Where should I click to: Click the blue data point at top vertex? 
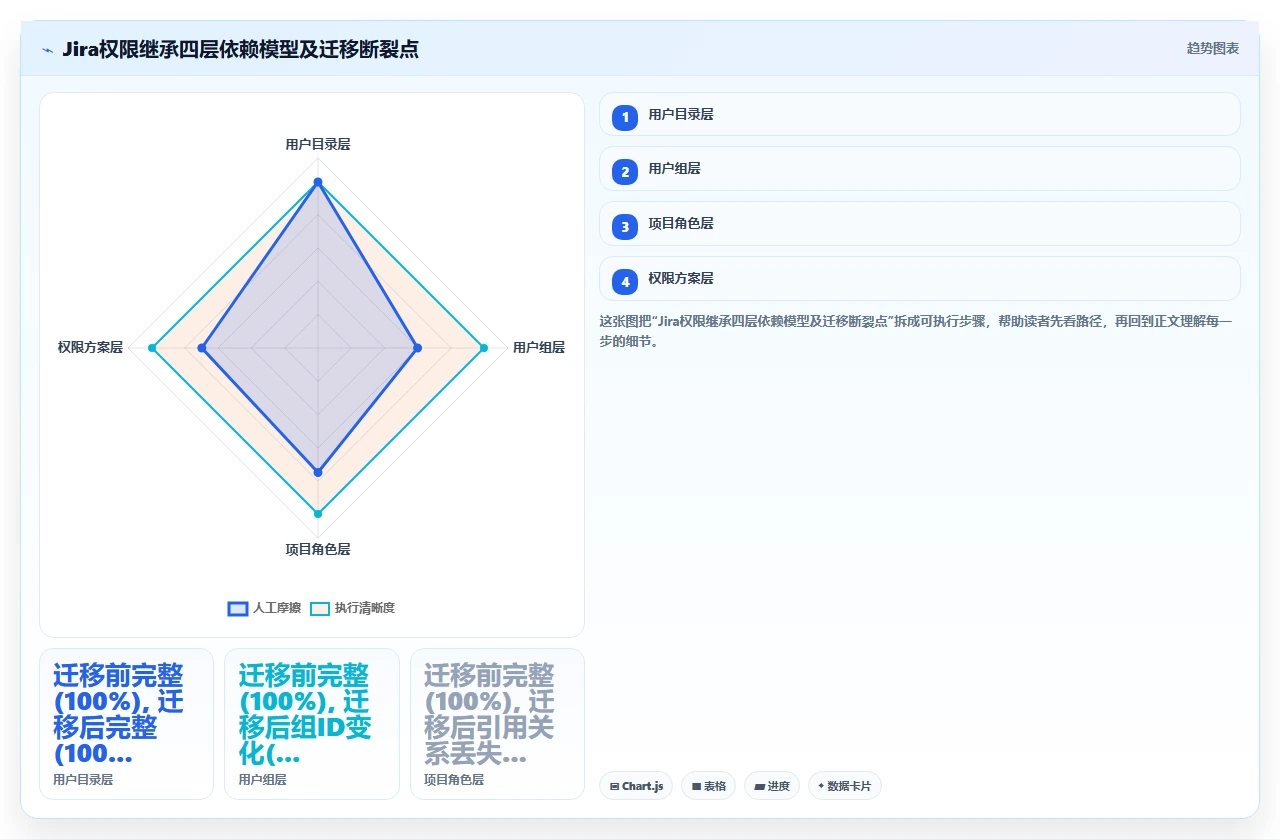pyautogui.click(x=318, y=182)
